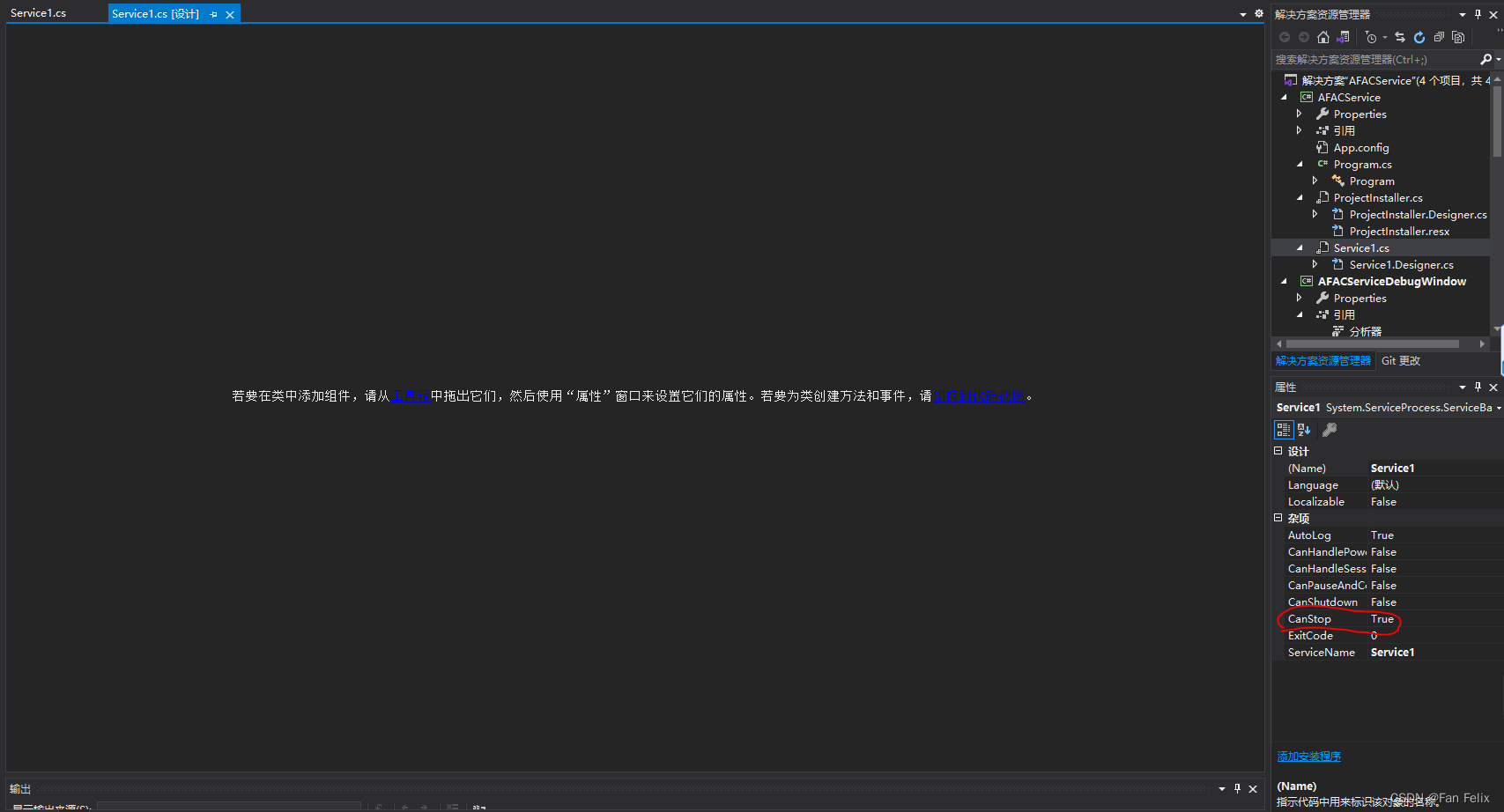
Task: Switch Solution Explorer to folder view
Action: point(1343,37)
